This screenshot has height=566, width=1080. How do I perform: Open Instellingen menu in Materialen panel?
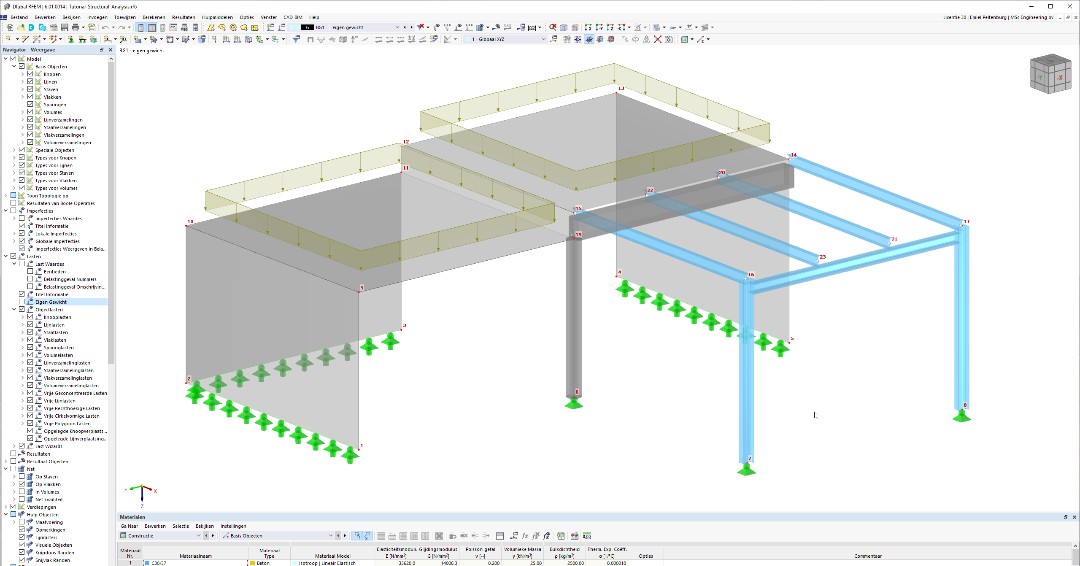click(x=234, y=526)
